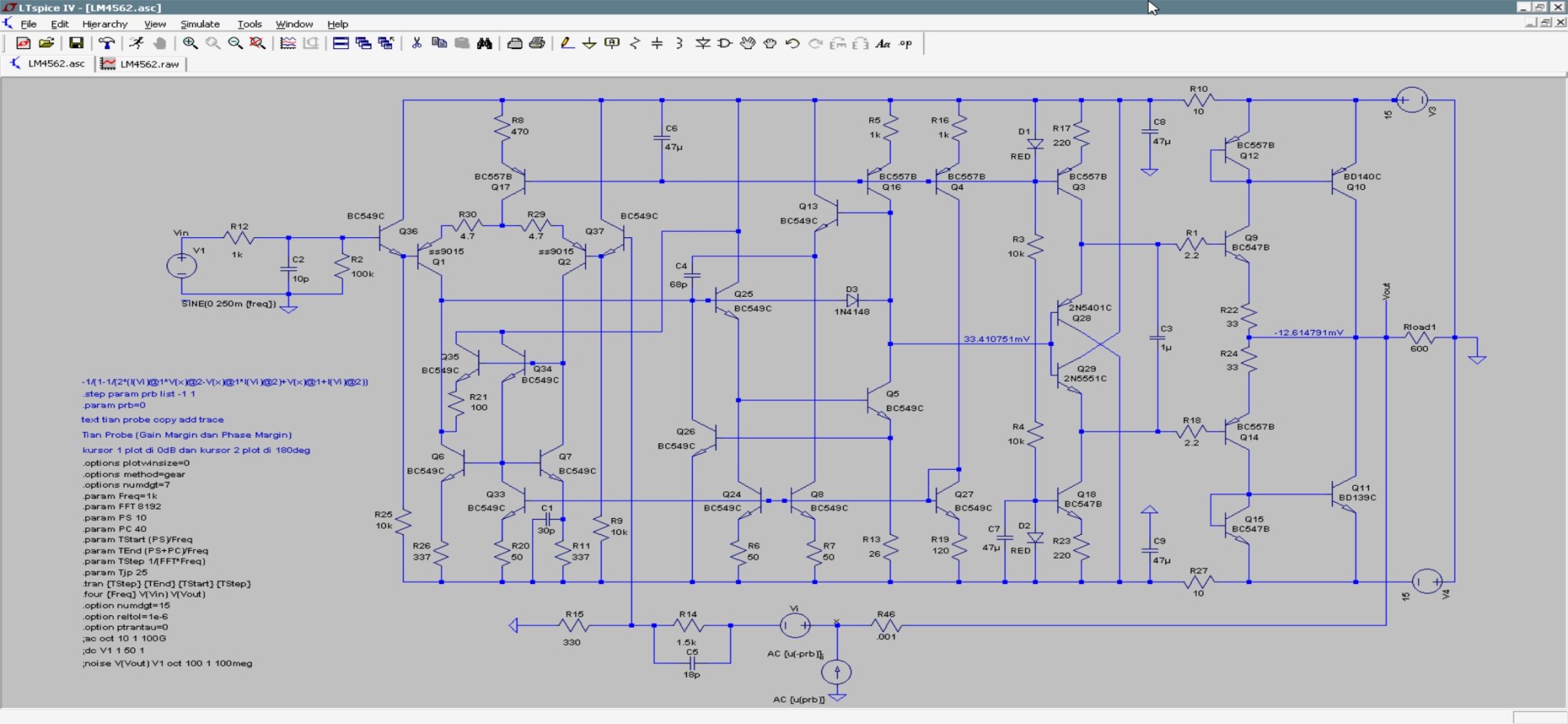1568x724 pixels.
Task: Click the Undo arrow icon
Action: (x=793, y=44)
